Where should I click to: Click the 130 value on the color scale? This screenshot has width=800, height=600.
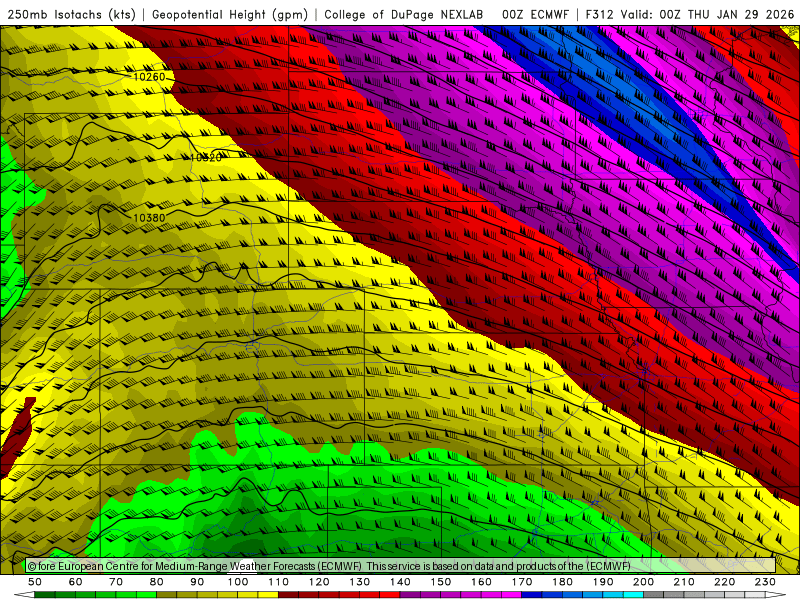360,582
